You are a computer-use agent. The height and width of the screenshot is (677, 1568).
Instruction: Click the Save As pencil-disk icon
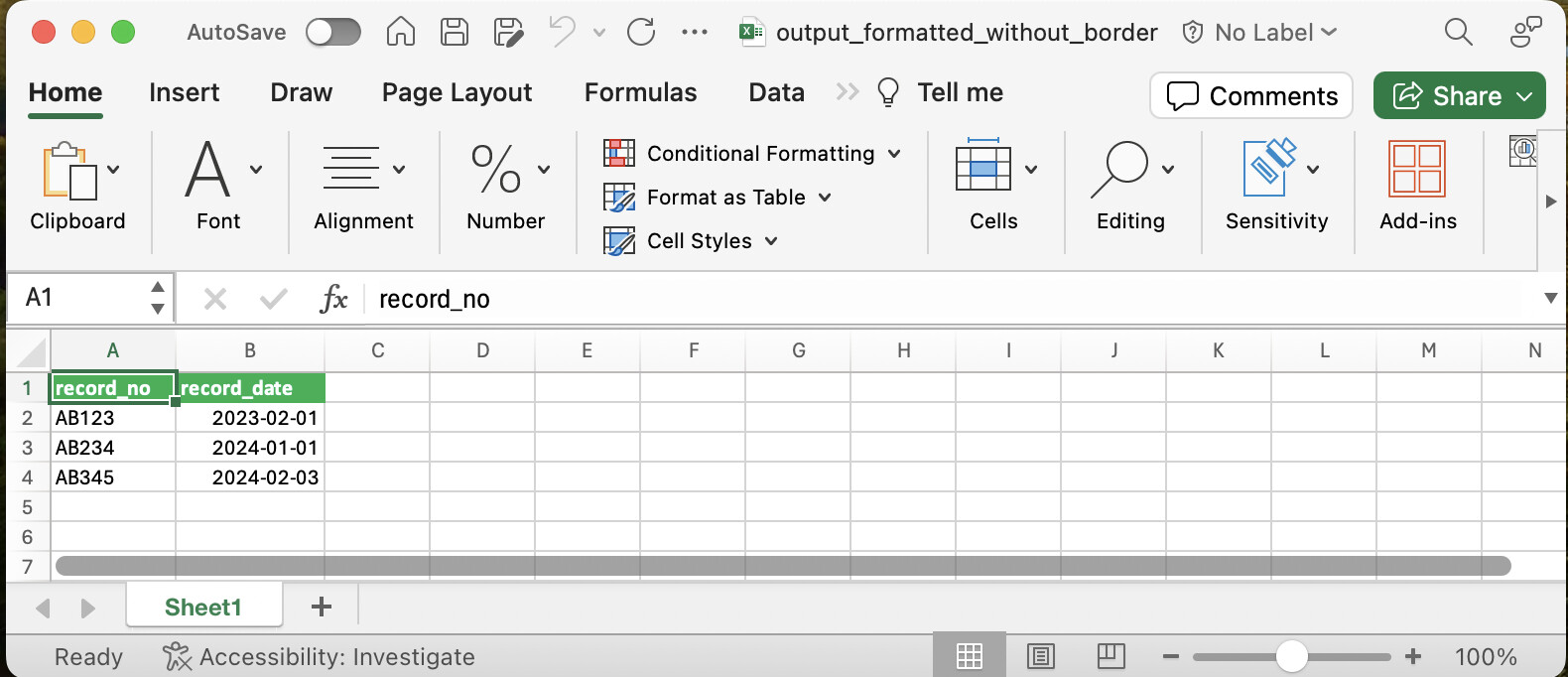pos(508,33)
